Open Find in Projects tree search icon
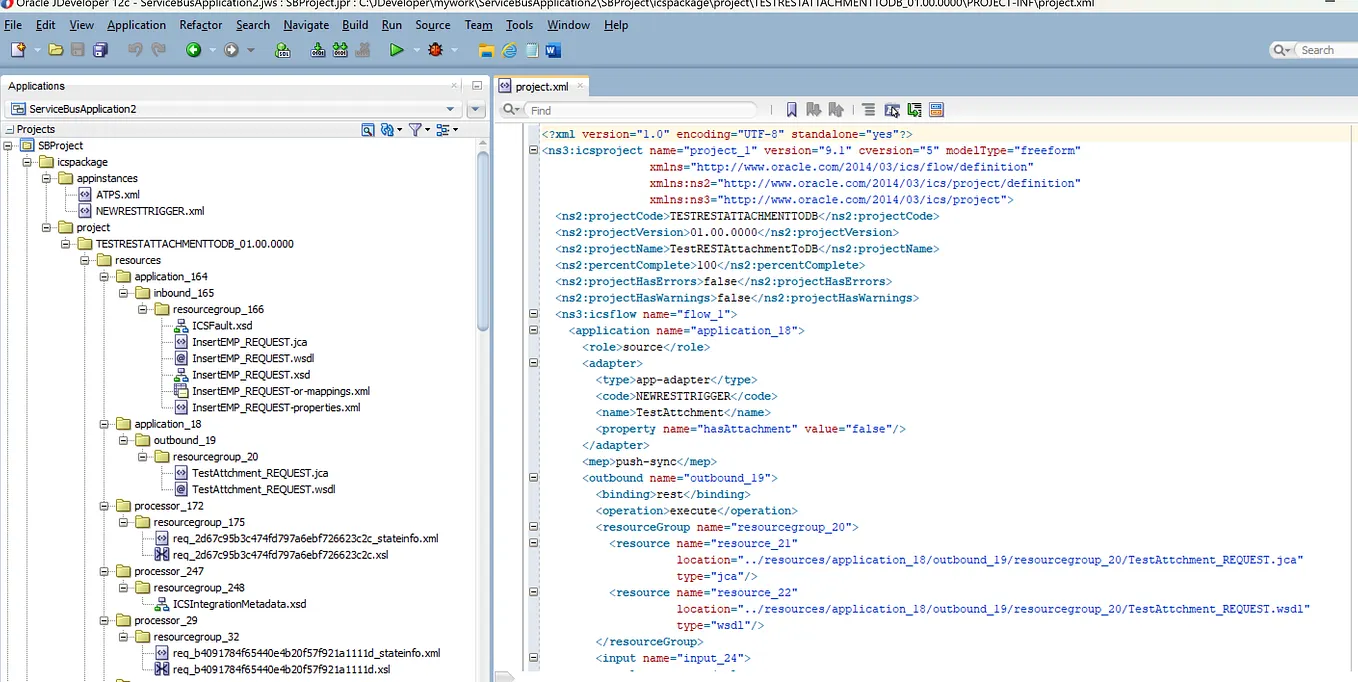The width and height of the screenshot is (1358, 682). point(368,130)
